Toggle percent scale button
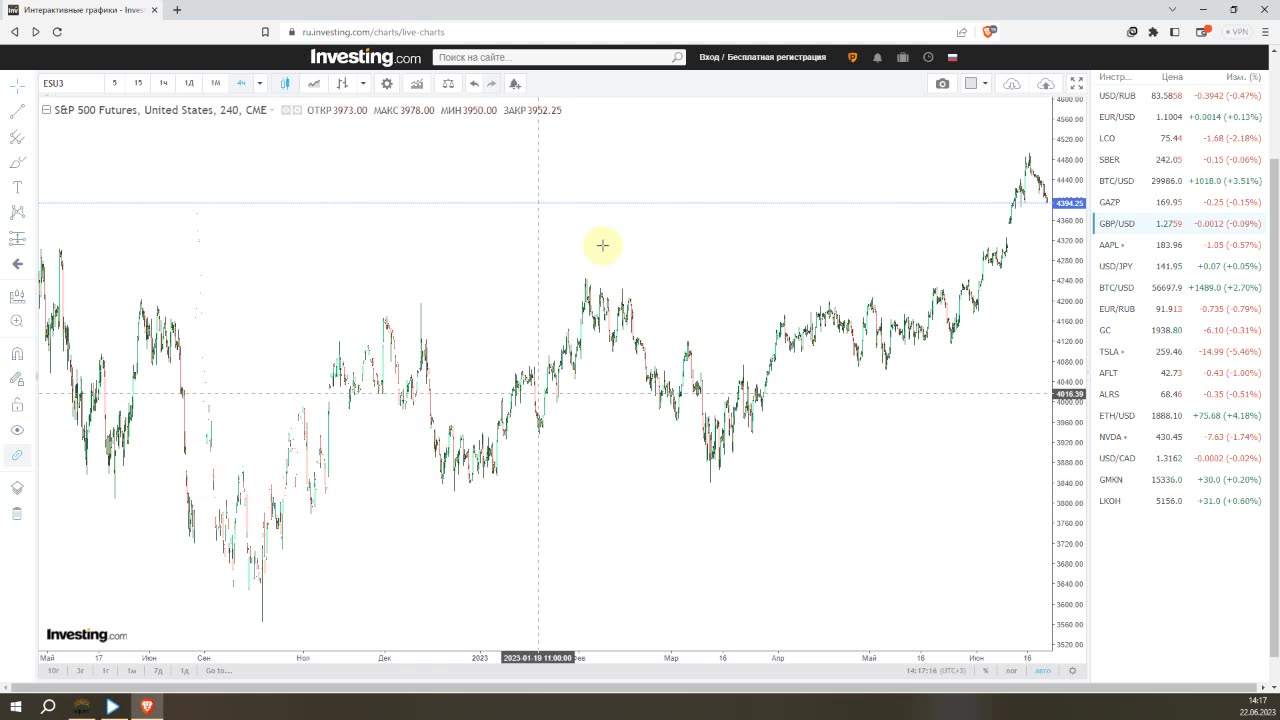Screen dimensions: 1280x720 coord(985,671)
